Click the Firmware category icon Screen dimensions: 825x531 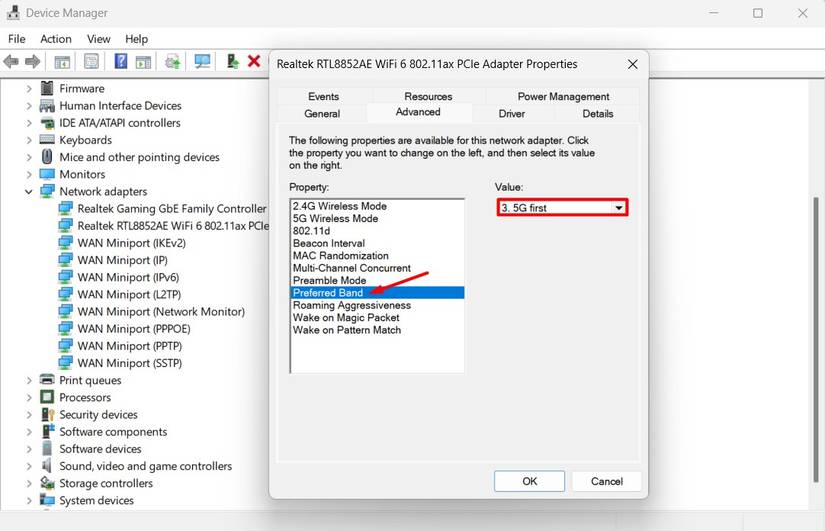coord(47,88)
